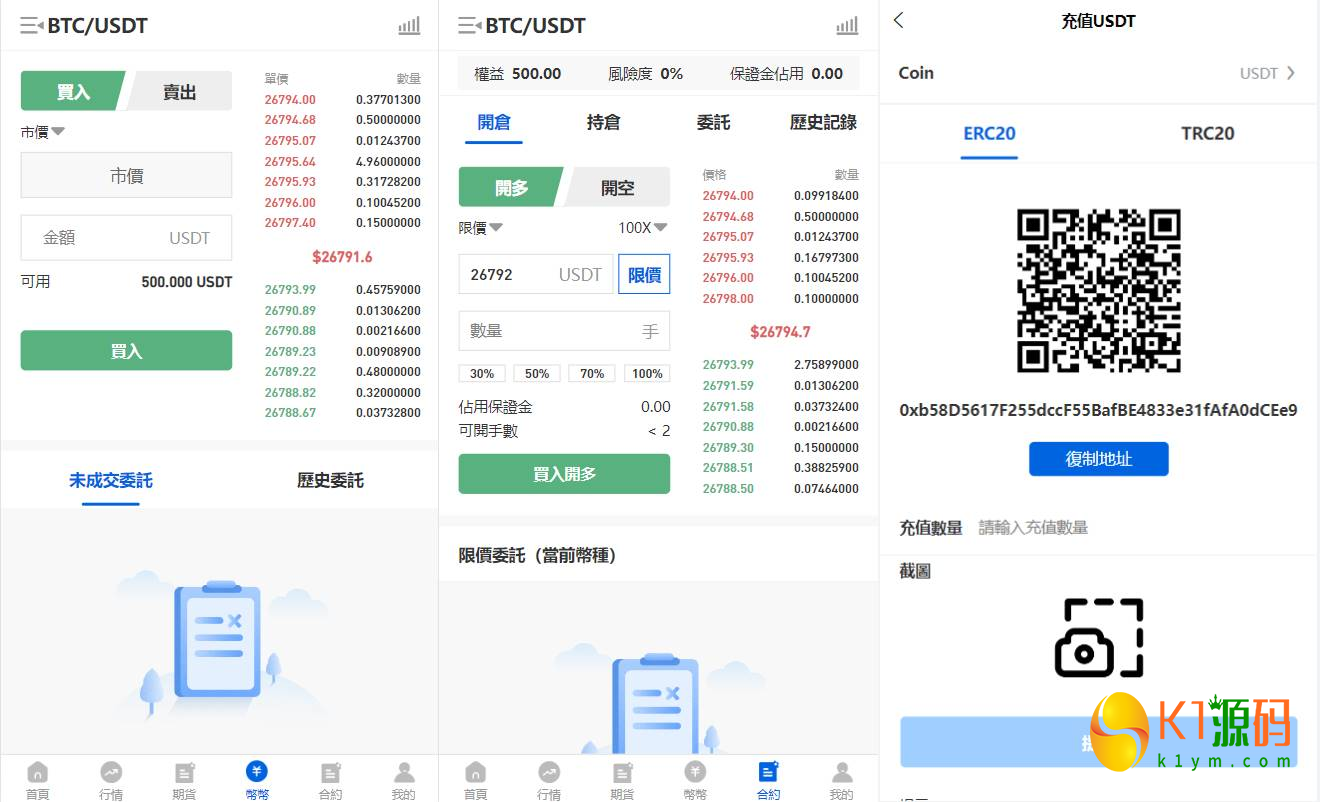Open 行情 market icon on the contract screen
The image size is (1320, 802).
[x=549, y=773]
